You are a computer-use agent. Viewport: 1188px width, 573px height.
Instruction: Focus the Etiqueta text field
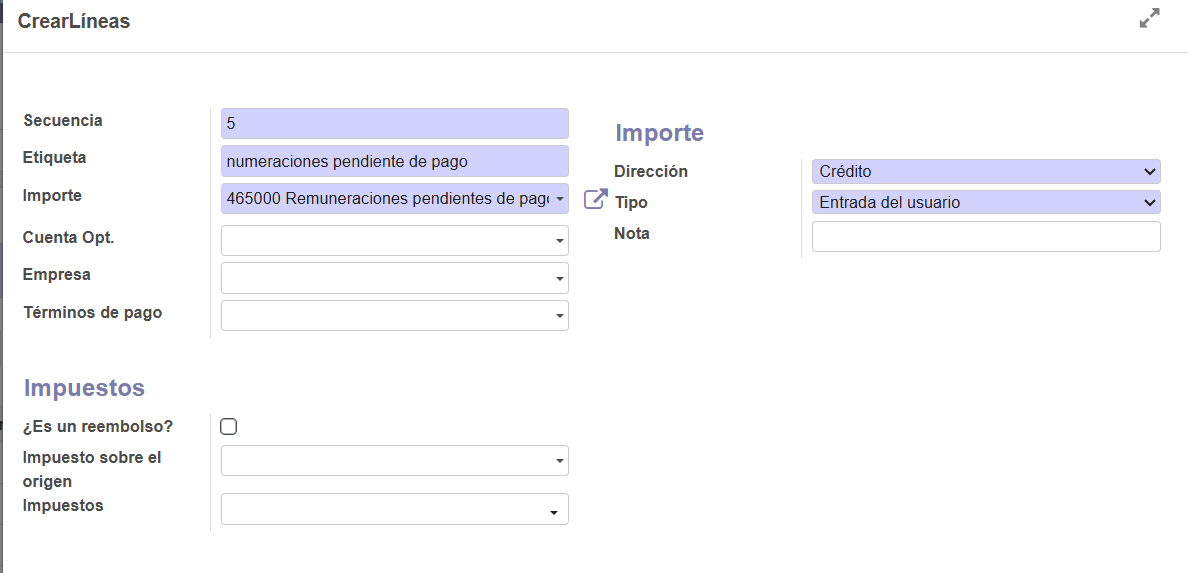coord(394,161)
